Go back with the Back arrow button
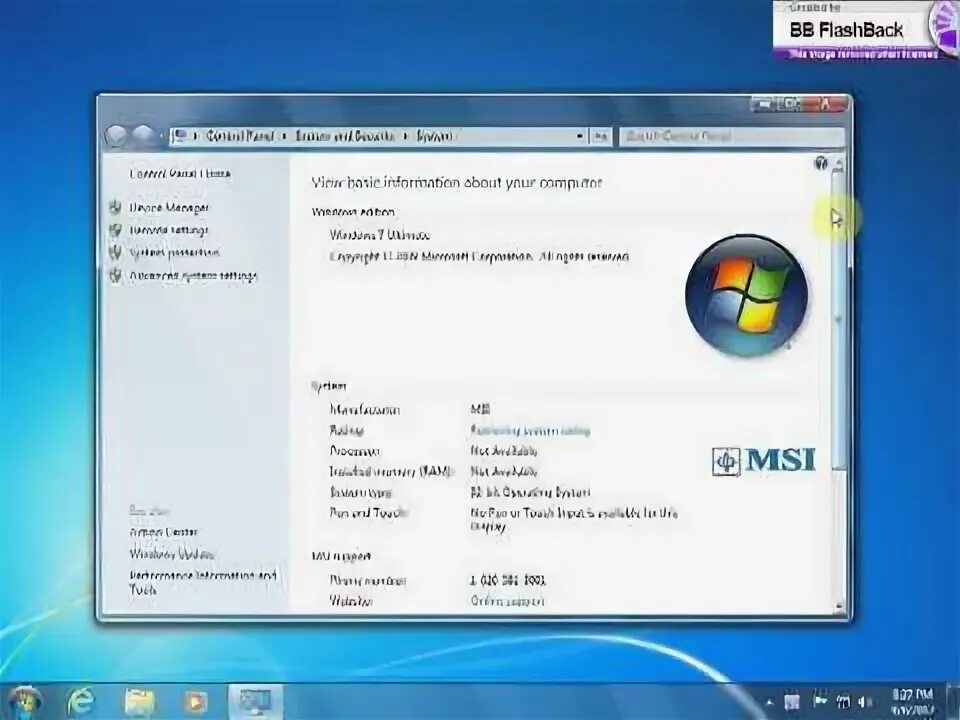960x720 pixels. coord(115,136)
